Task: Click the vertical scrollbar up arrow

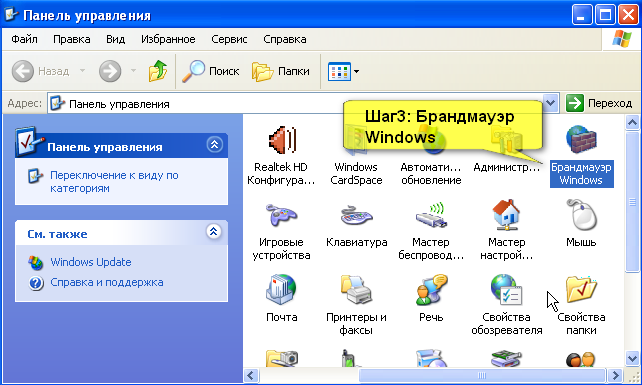Action: (x=633, y=122)
